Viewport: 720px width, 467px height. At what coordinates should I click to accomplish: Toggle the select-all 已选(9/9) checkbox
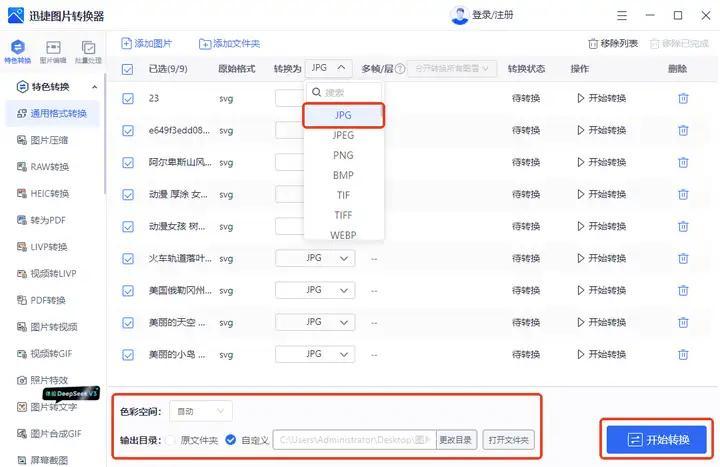coord(127,69)
